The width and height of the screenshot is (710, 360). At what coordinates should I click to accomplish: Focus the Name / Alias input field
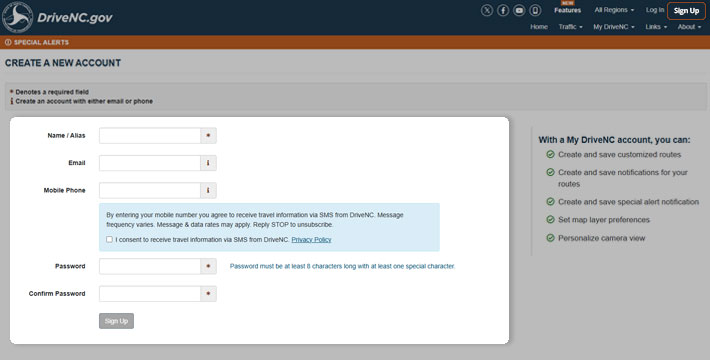(x=150, y=135)
